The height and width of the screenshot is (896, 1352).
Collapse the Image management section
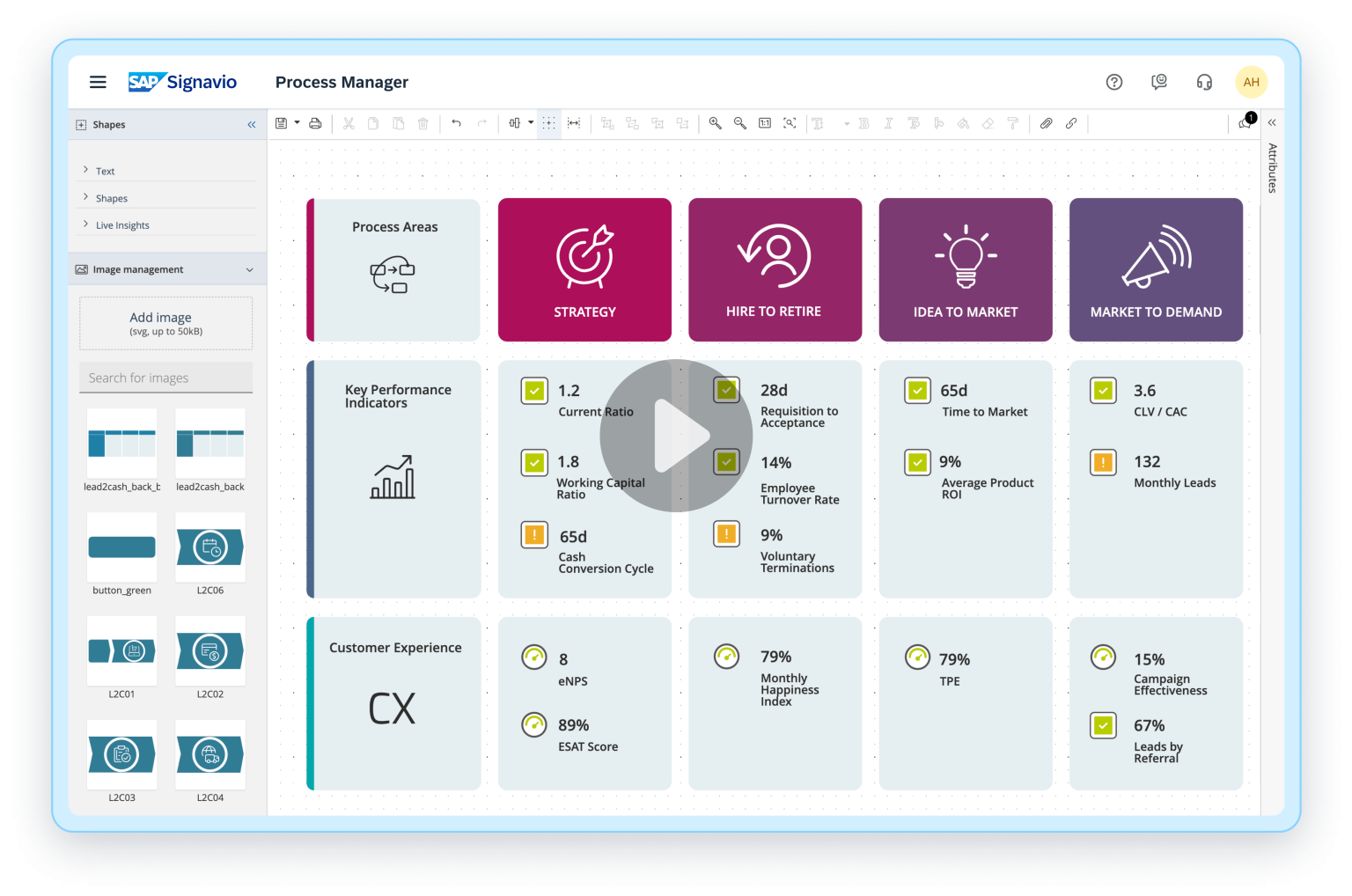tap(250, 268)
